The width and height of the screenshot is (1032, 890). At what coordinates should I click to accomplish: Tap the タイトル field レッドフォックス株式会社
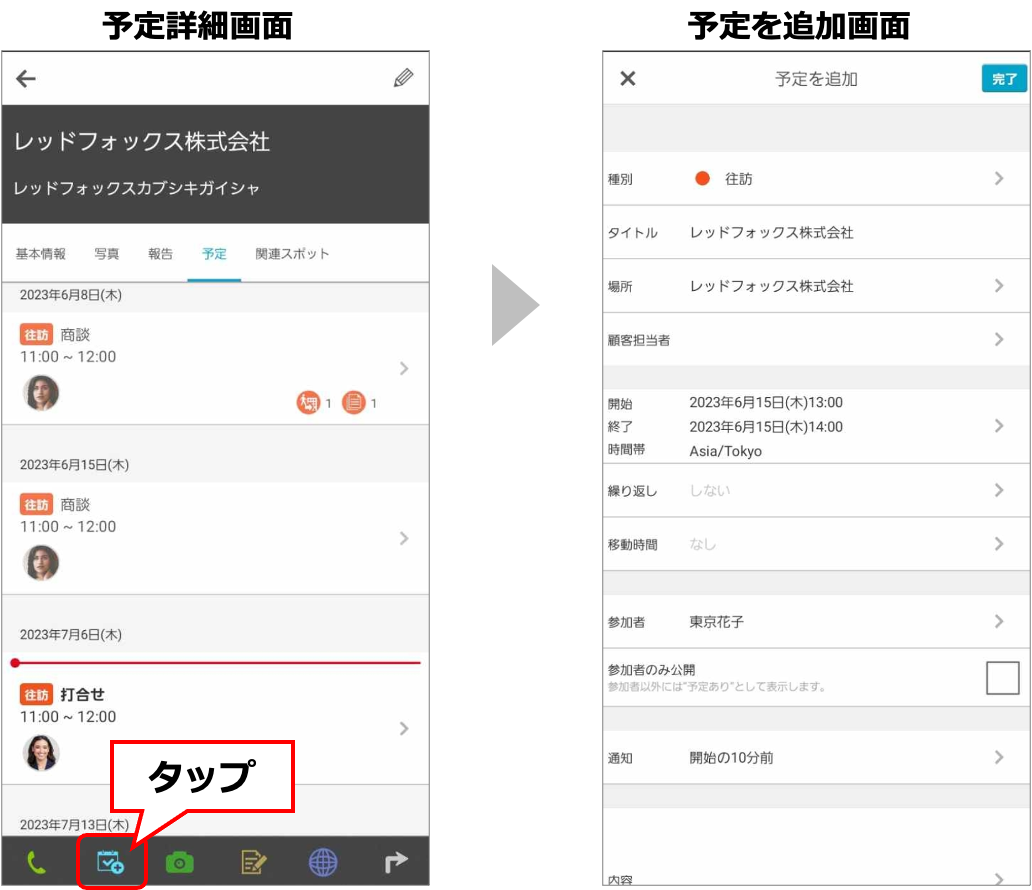tap(771, 232)
